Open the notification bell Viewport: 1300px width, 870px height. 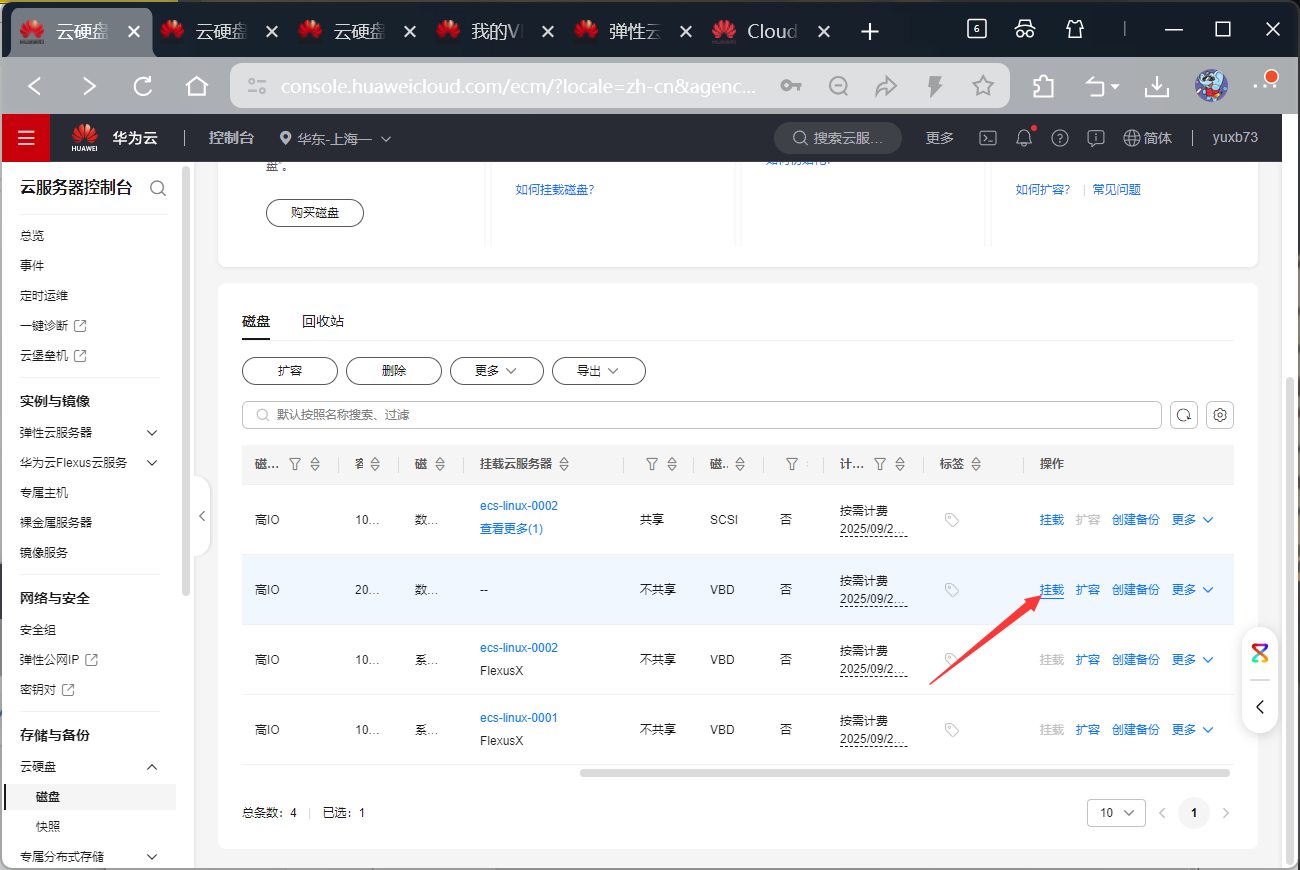pos(1024,138)
